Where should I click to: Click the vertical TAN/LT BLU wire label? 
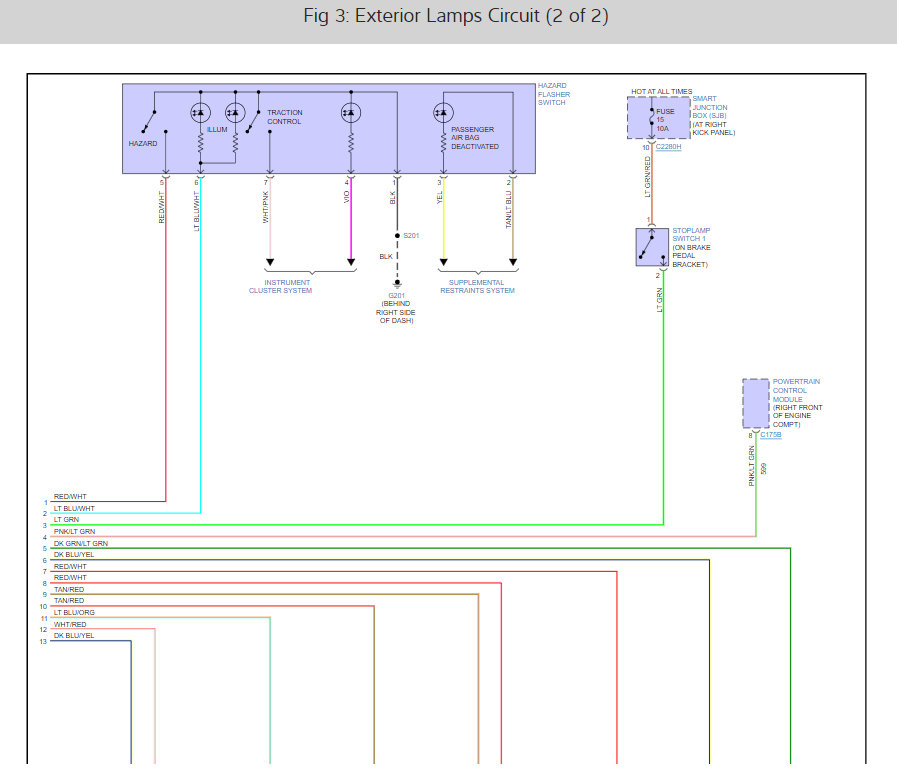[509, 209]
